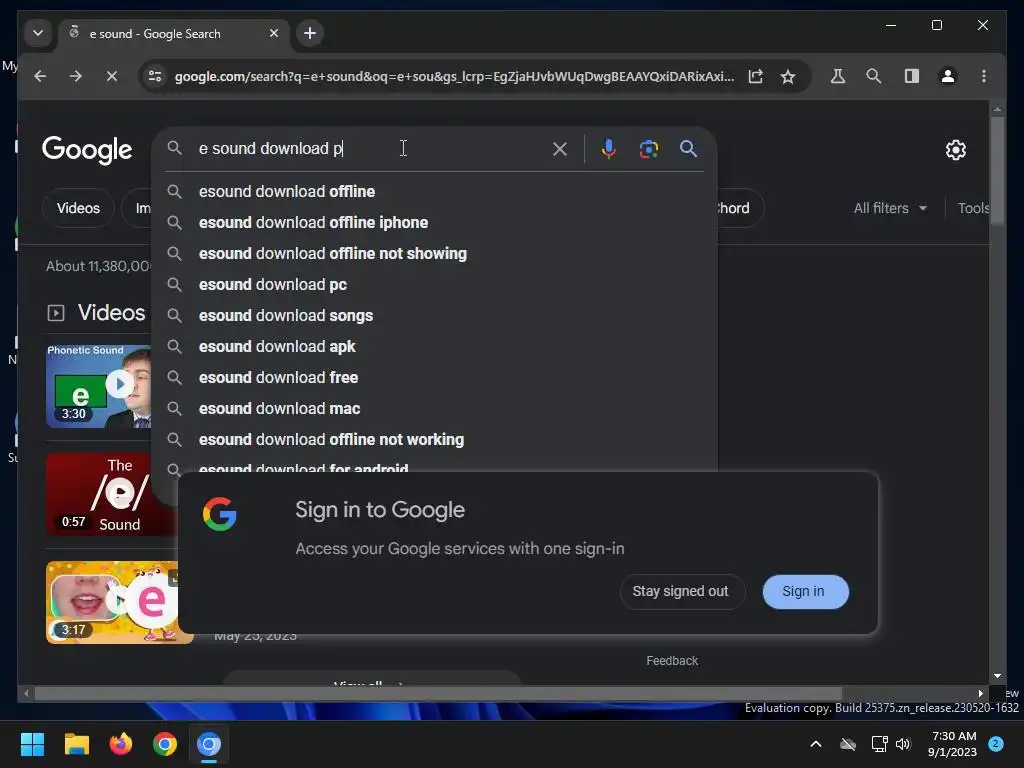Click the vertical page scrollbar

click(997, 171)
